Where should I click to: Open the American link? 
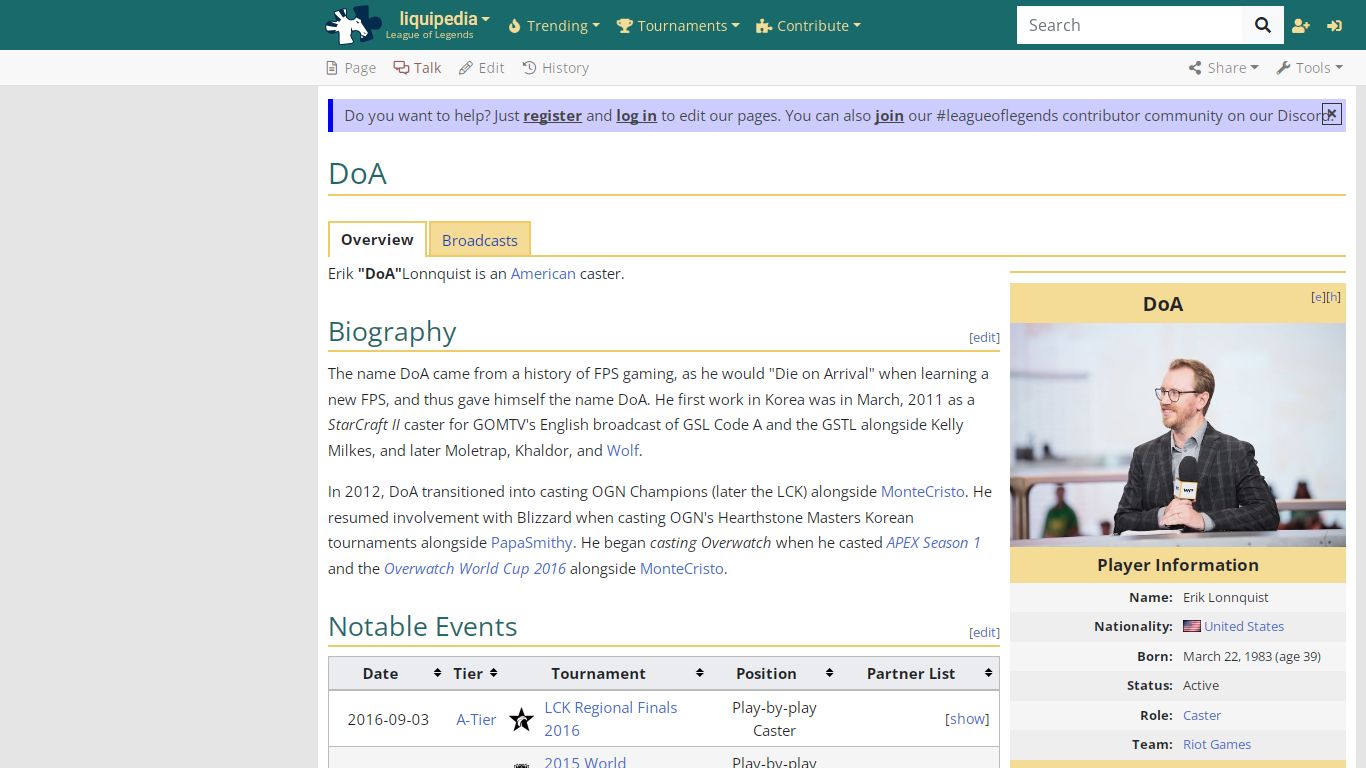[543, 274]
